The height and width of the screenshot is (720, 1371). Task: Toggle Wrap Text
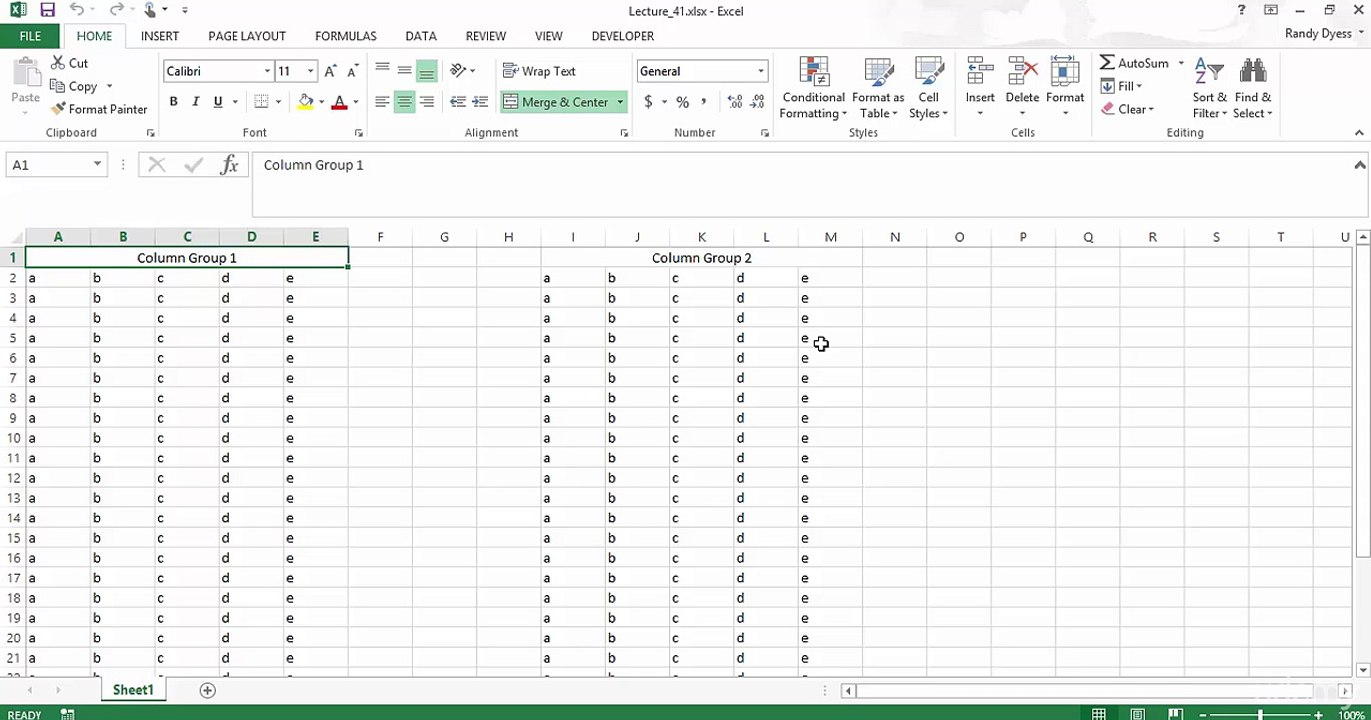[539, 71]
